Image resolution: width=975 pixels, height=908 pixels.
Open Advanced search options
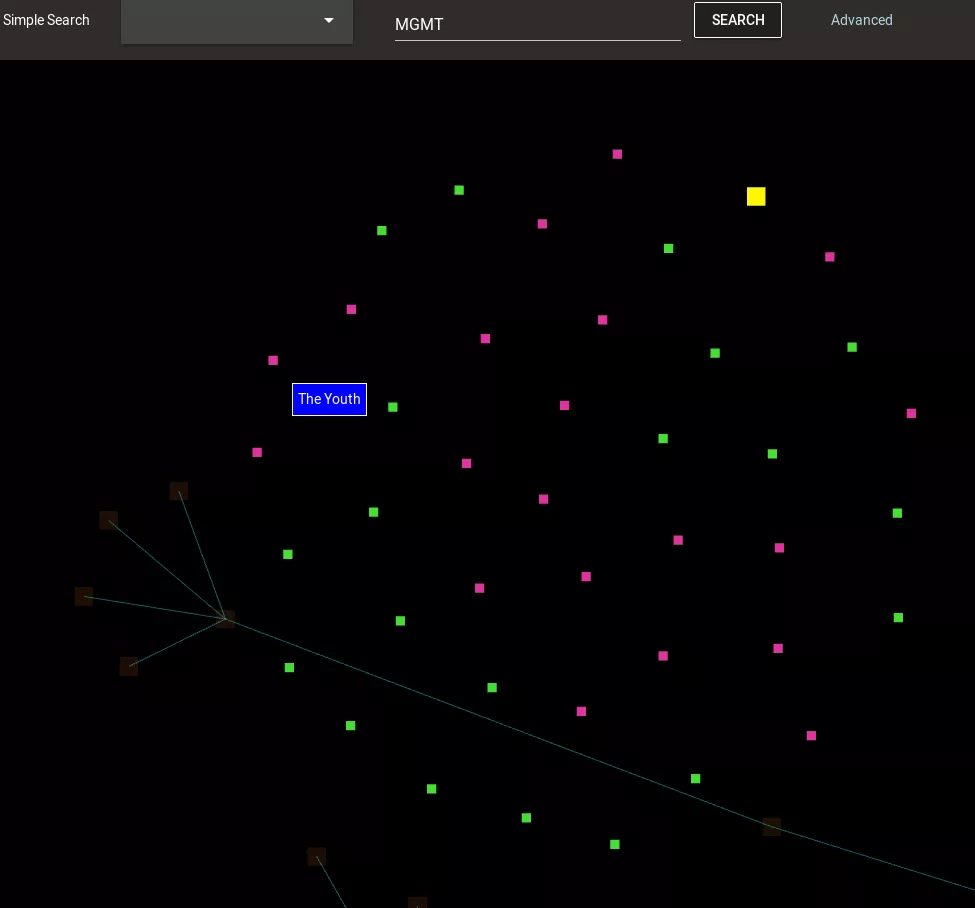(x=861, y=20)
